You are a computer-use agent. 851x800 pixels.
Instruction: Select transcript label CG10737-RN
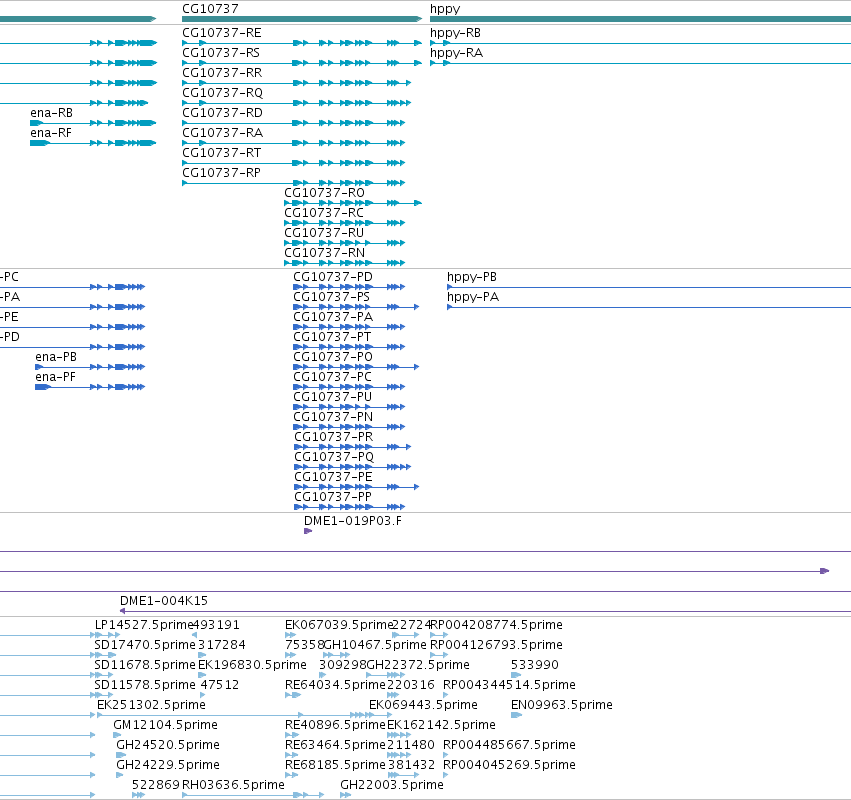(325, 253)
